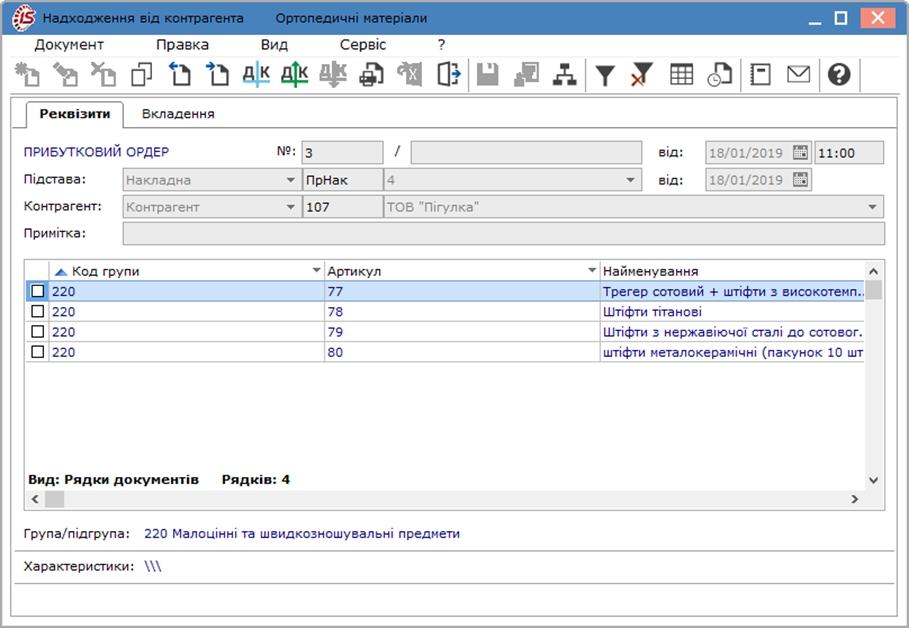Viewport: 909px width, 628px height.
Task: Click the delete document toolbar icon
Action: click(x=103, y=74)
